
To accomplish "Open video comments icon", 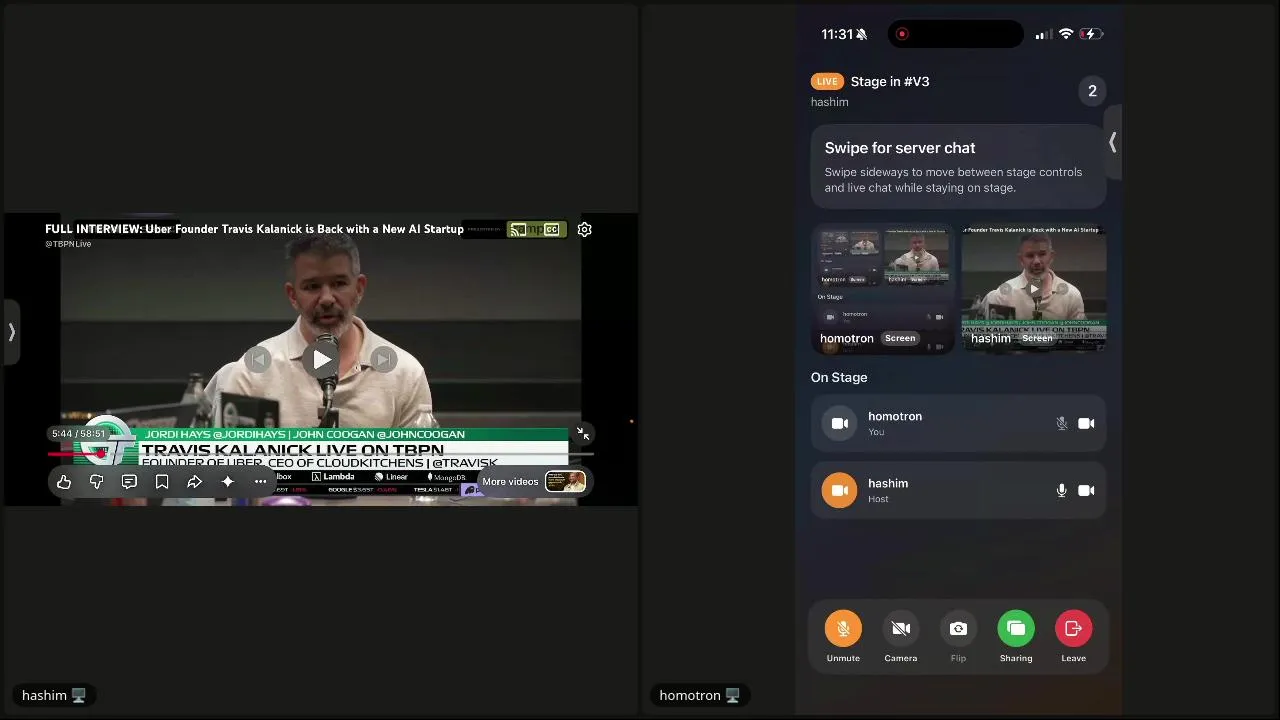I will [129, 482].
